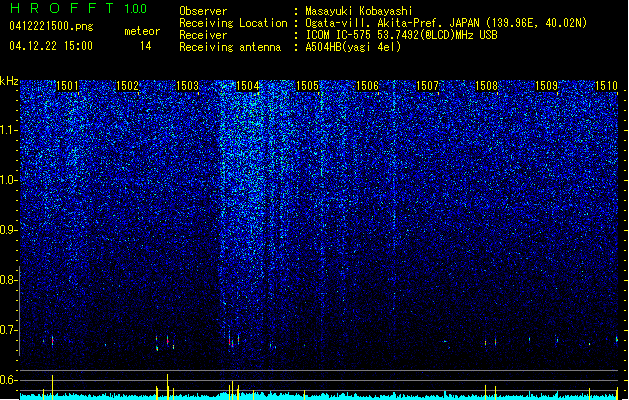This screenshot has height=400, width=629.
Task: Click the HROFFT 1.0.0 title text
Action: pos(79,8)
